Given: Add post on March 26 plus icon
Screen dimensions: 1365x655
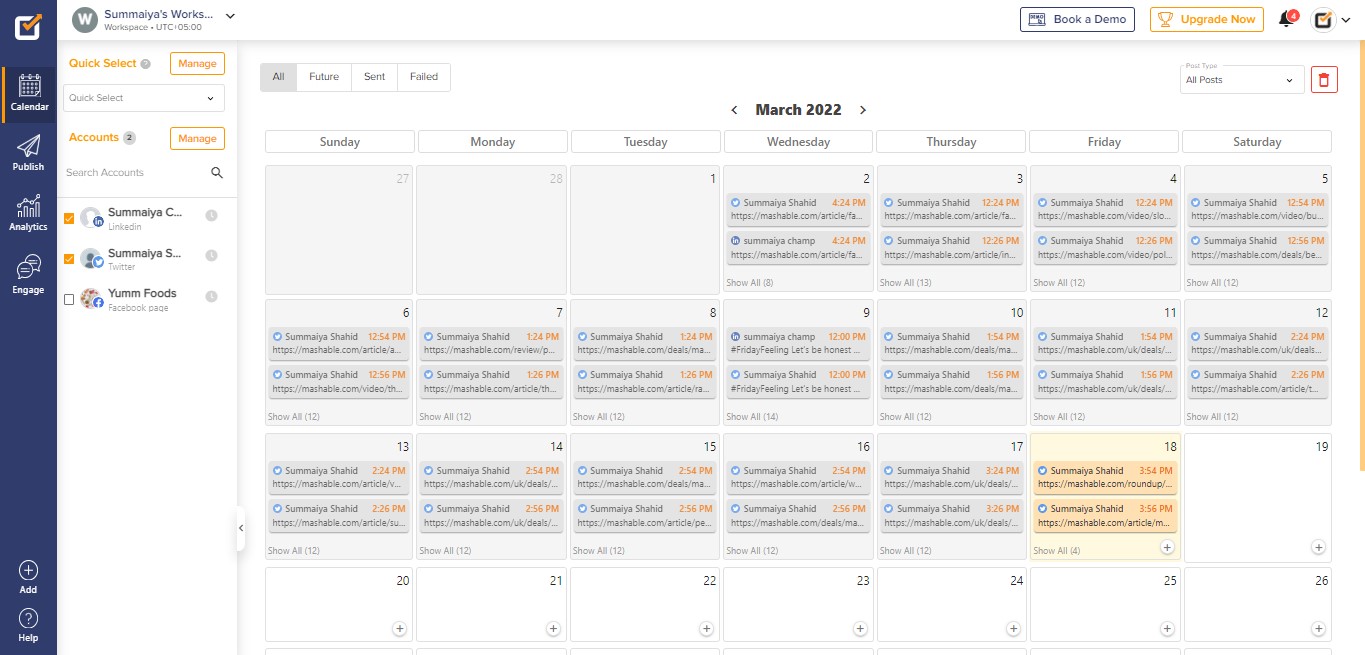Looking at the screenshot, I should click(x=1320, y=629).
